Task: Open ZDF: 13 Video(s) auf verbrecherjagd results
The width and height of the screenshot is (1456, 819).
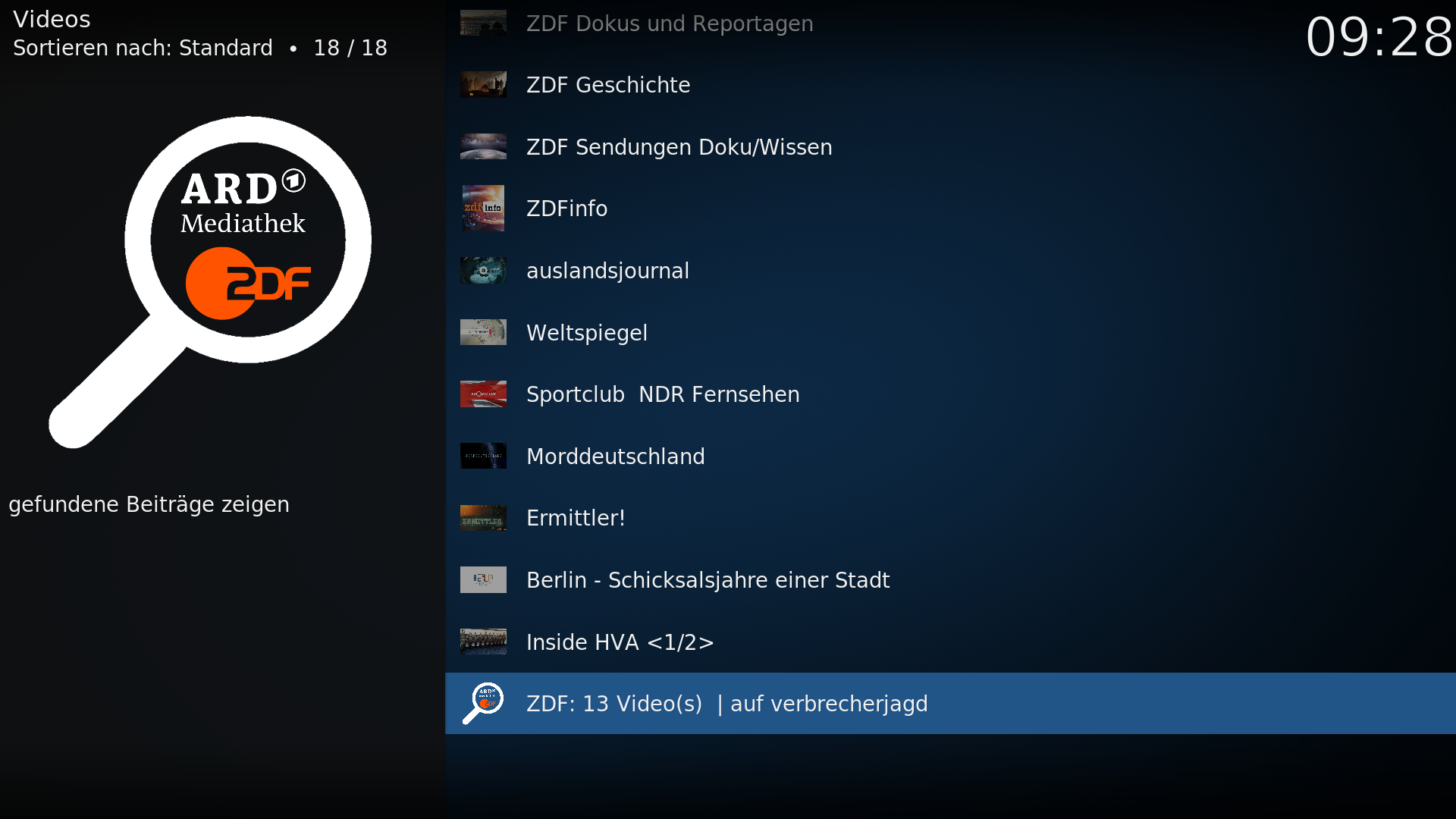Action: click(x=950, y=703)
